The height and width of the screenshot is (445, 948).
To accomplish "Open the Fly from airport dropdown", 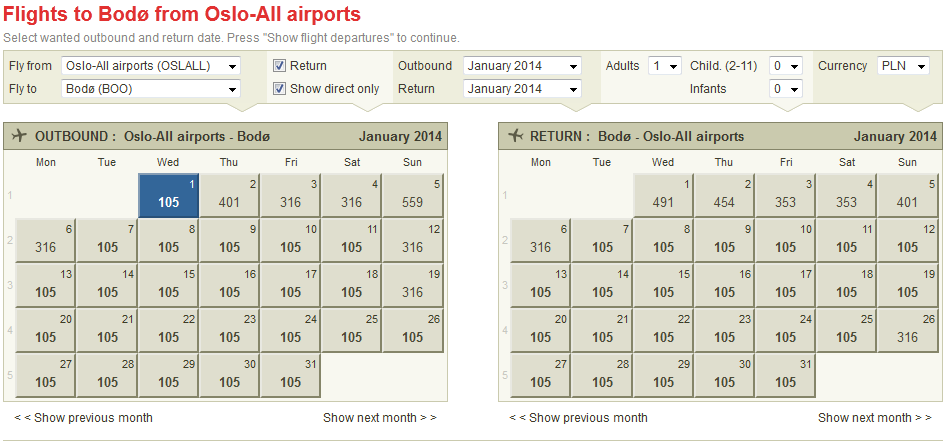I will [151, 65].
